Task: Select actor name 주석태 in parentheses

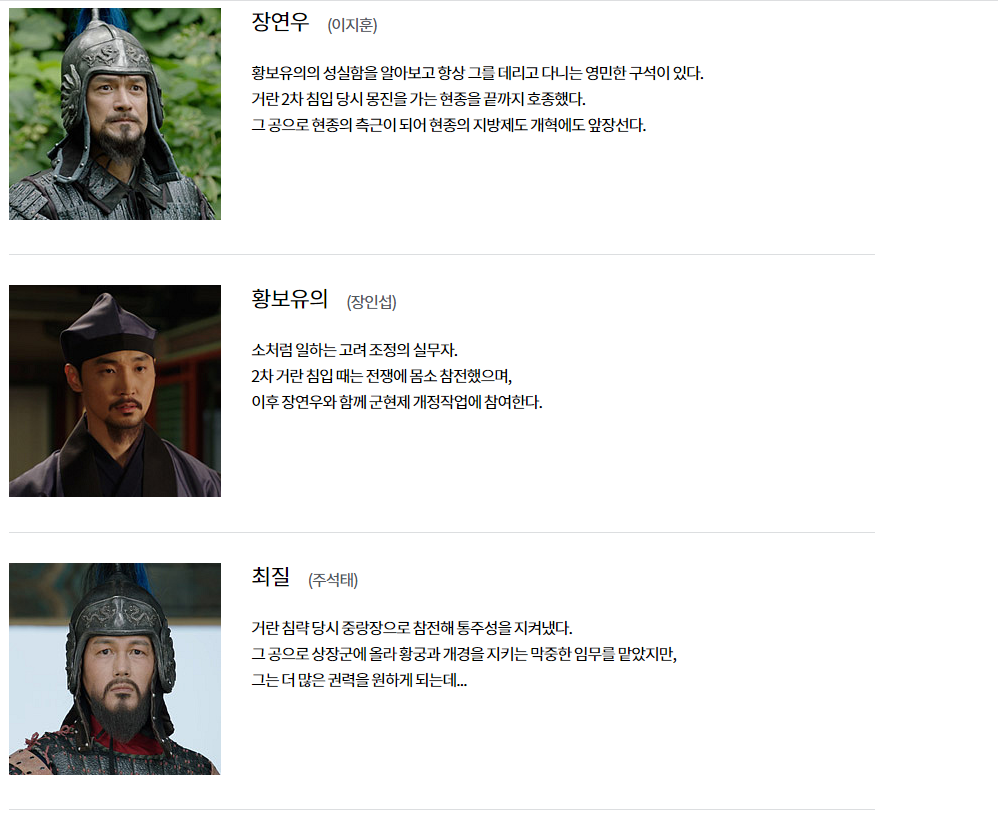Action: 333,580
